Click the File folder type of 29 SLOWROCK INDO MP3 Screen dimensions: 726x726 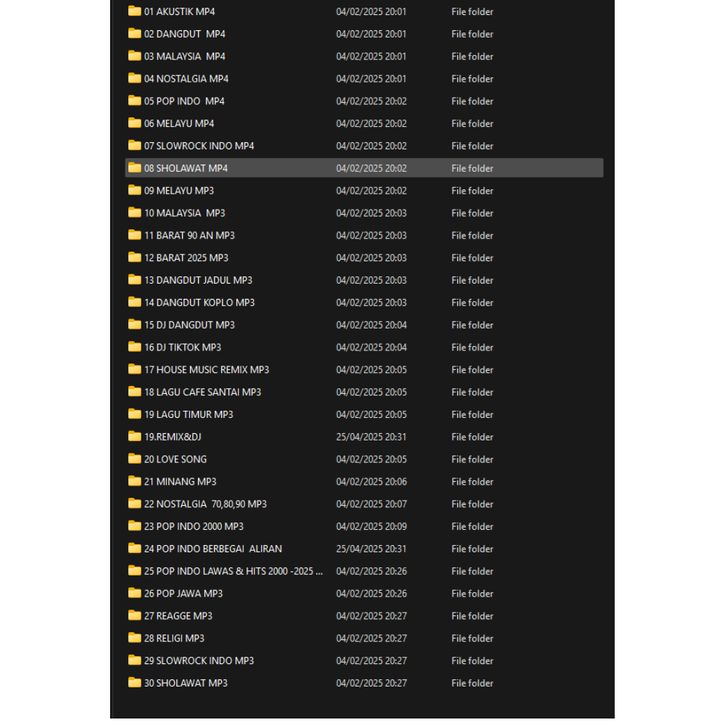tap(472, 661)
